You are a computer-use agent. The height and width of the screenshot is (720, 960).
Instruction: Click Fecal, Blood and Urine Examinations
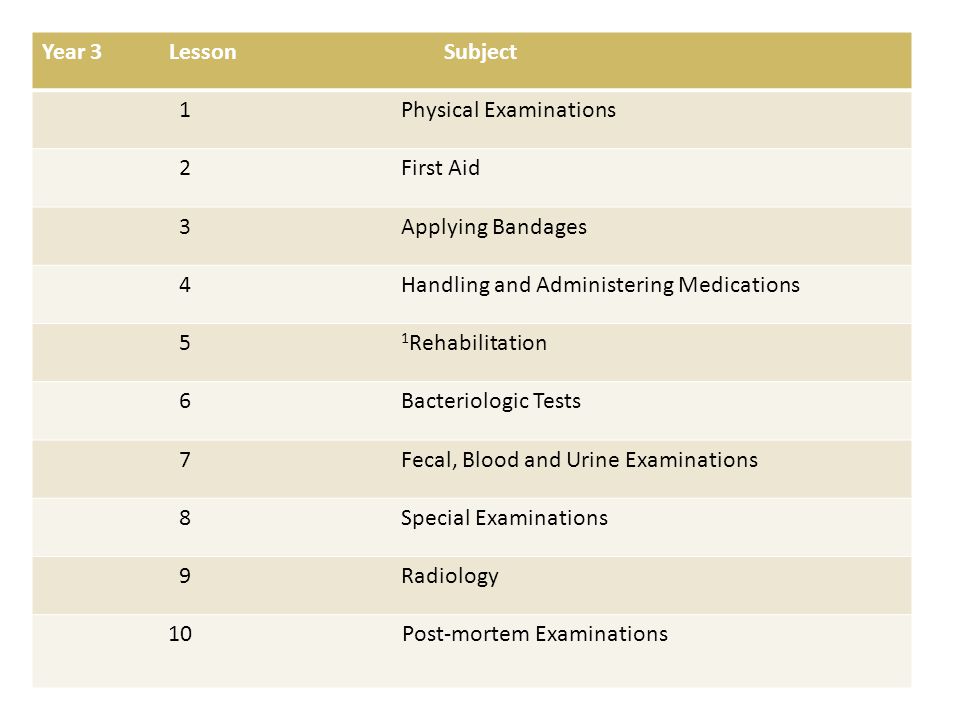point(579,460)
